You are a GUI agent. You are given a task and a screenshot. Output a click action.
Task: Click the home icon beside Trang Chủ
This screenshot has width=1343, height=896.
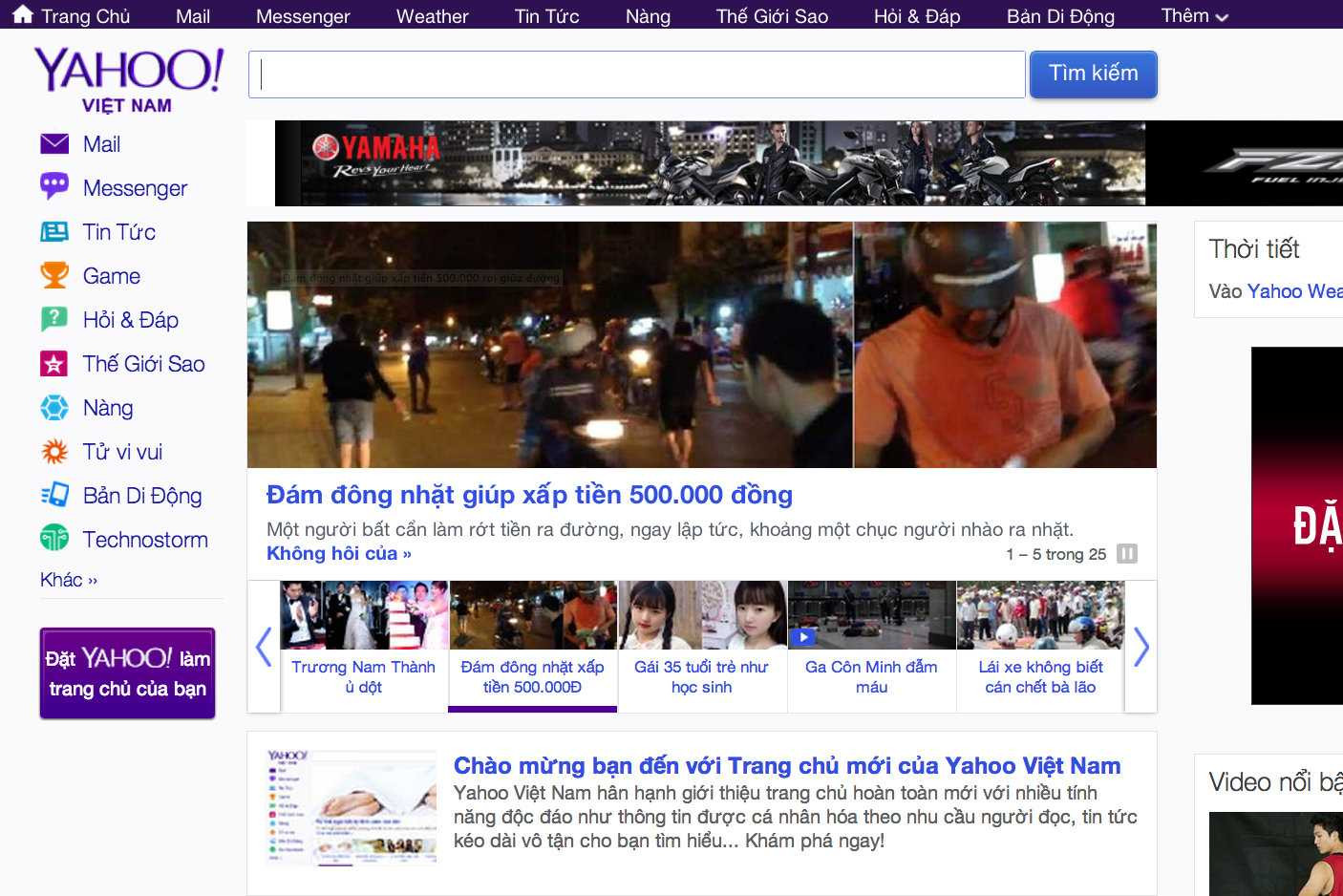point(23,15)
